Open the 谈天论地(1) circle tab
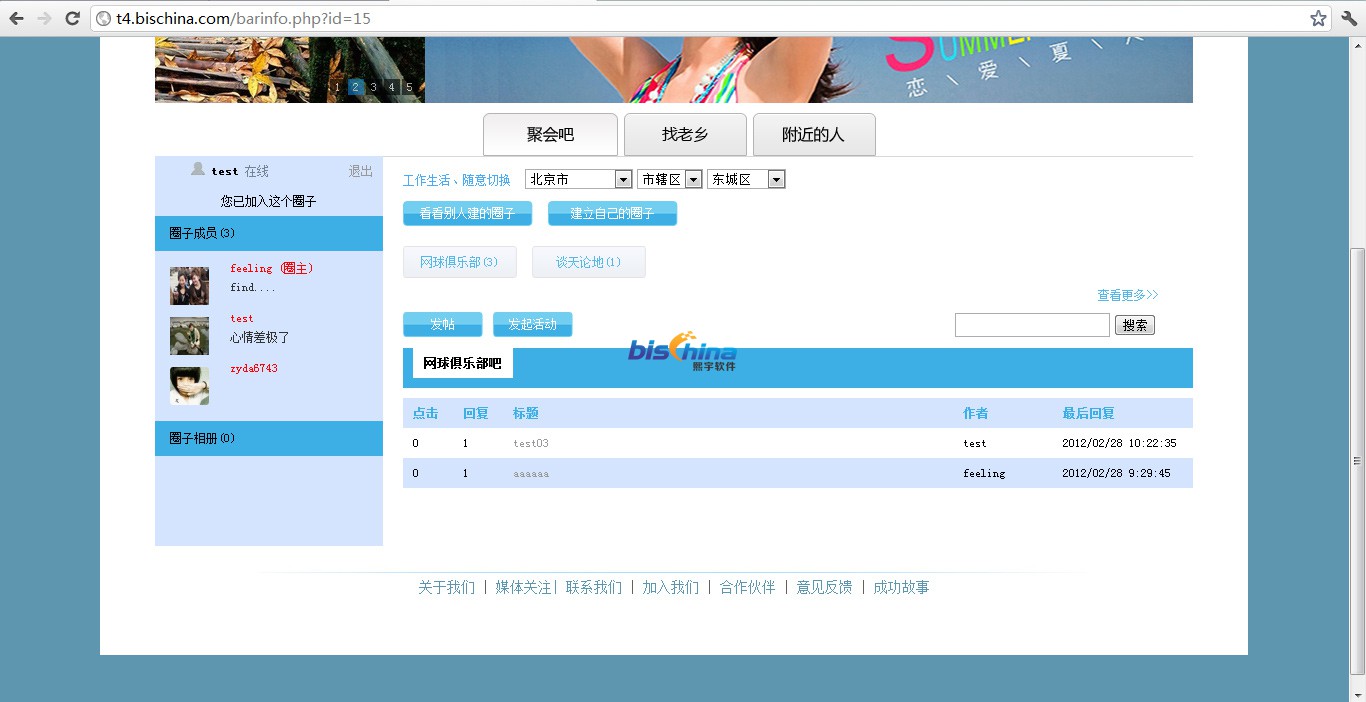 [589, 262]
